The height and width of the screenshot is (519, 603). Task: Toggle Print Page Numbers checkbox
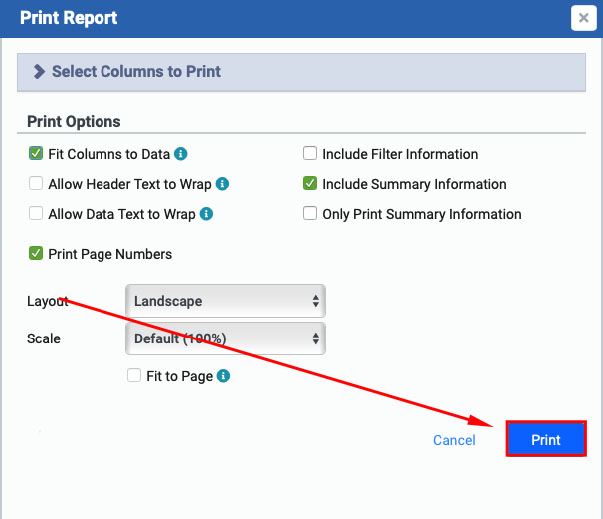coord(36,253)
